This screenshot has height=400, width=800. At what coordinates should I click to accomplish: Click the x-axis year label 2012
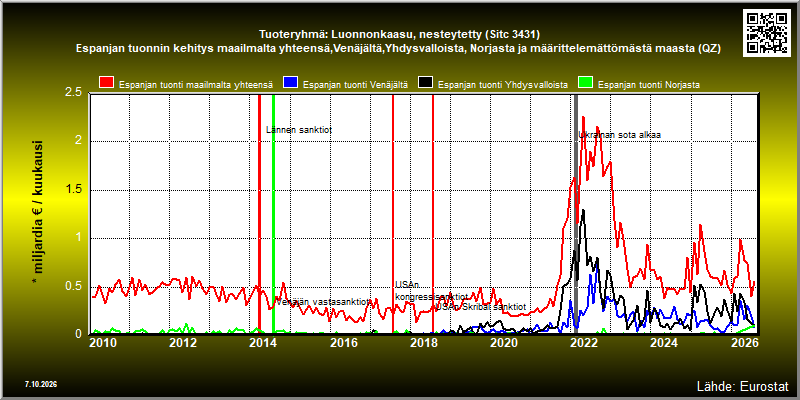[183, 342]
